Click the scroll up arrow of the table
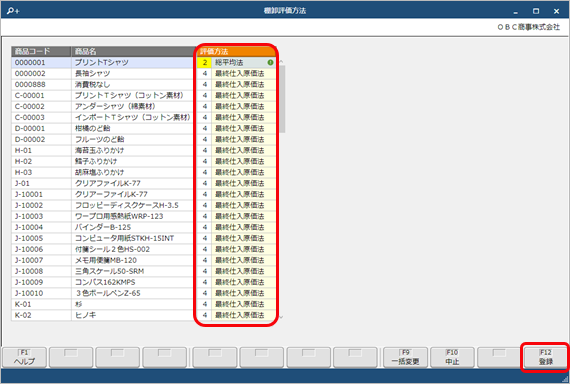This screenshot has height=384, width=570. point(281,61)
